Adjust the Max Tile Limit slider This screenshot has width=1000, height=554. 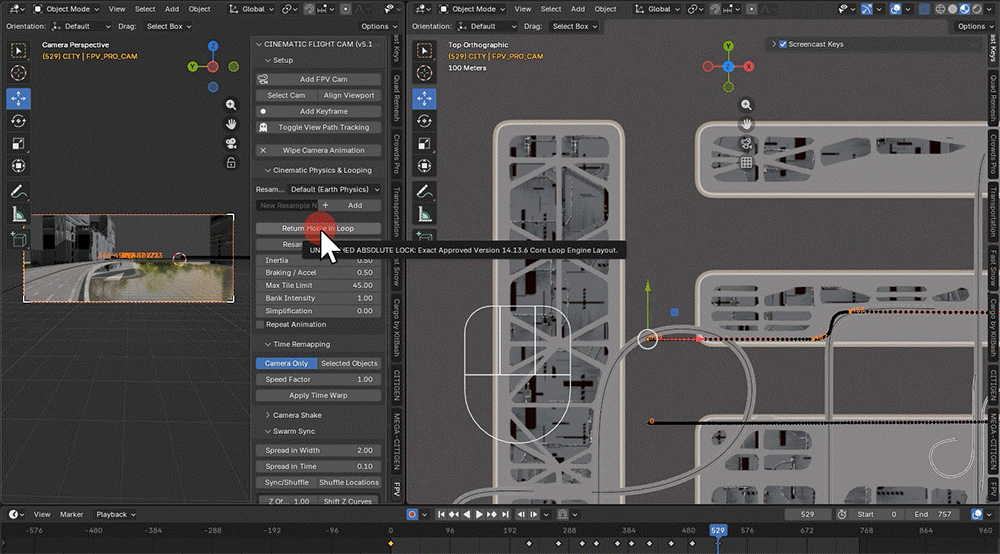(x=318, y=286)
